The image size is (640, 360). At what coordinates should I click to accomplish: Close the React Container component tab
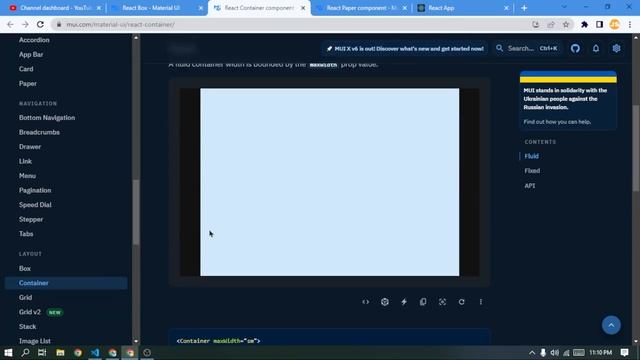click(x=303, y=8)
